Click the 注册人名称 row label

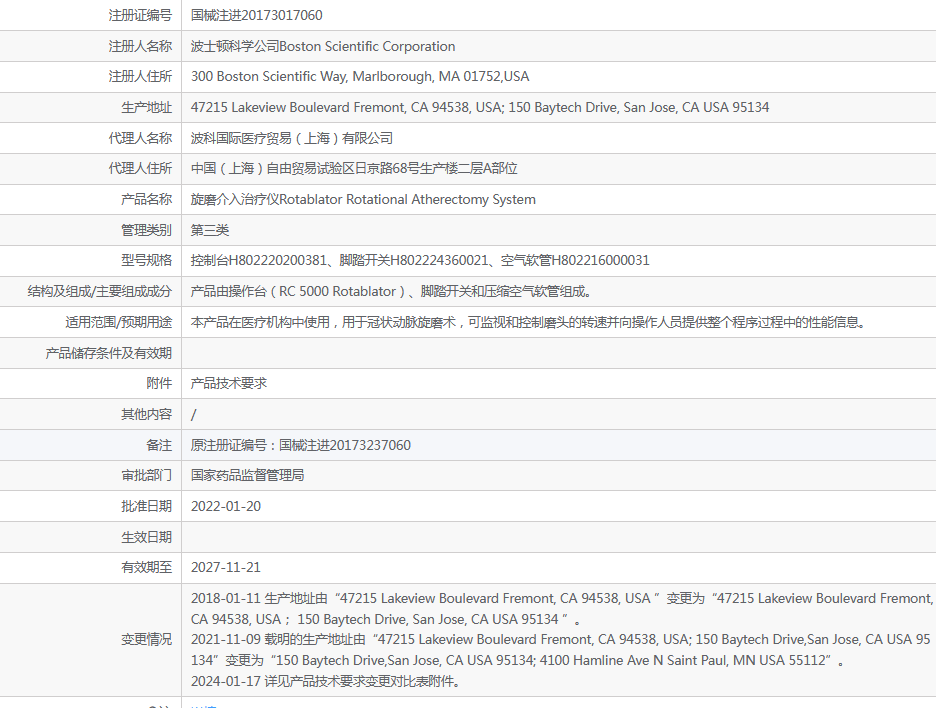click(140, 46)
